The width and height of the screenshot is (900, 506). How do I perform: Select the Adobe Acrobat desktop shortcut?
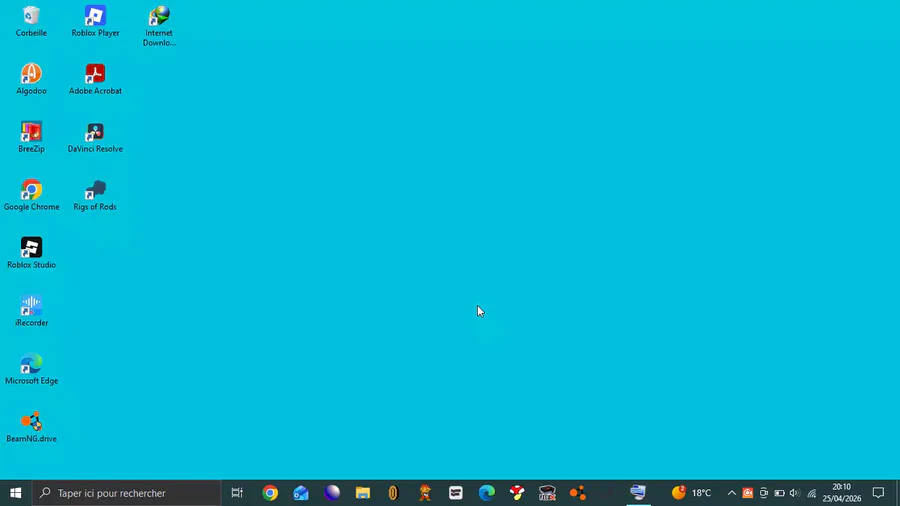(95, 80)
